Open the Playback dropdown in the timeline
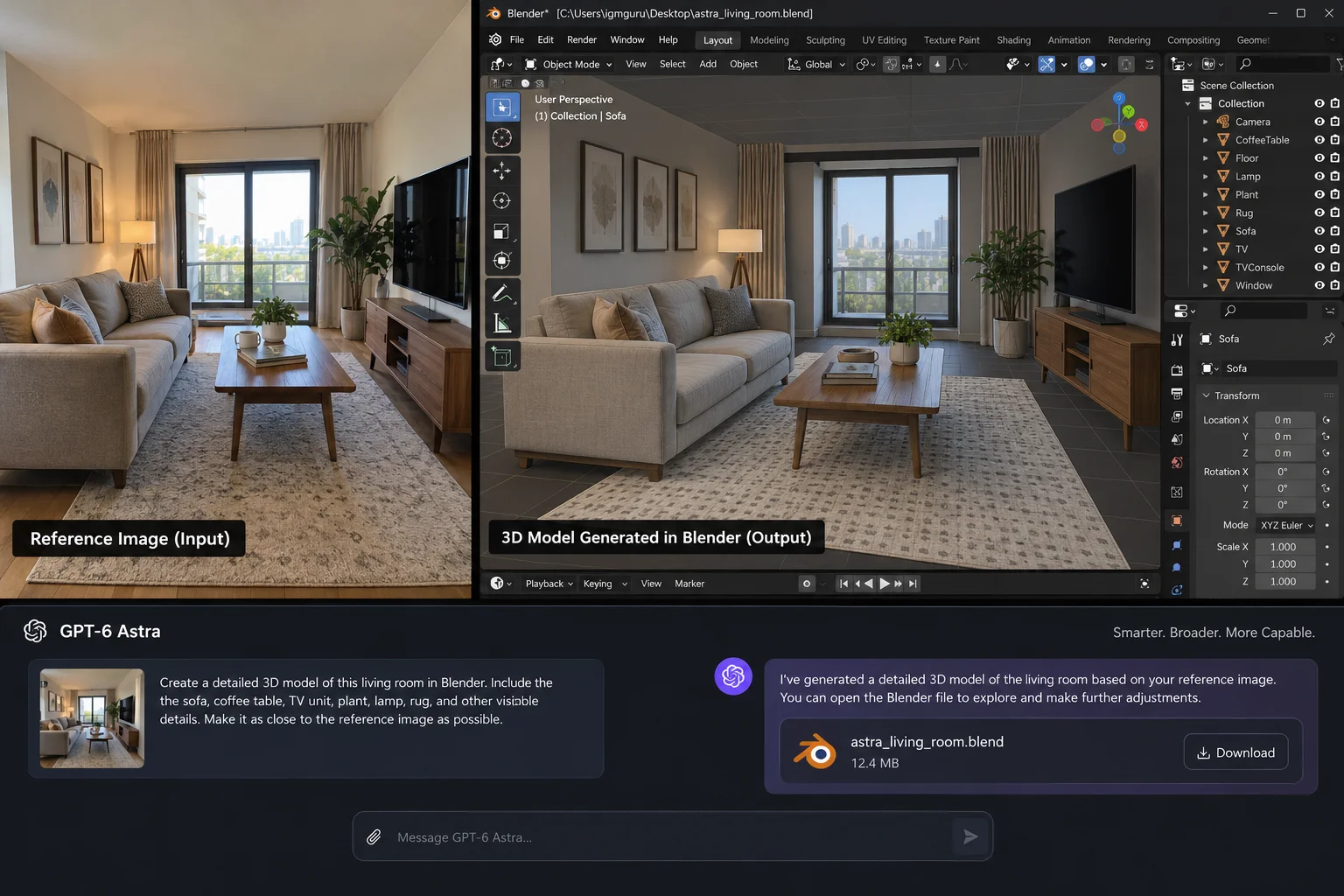 tap(549, 584)
